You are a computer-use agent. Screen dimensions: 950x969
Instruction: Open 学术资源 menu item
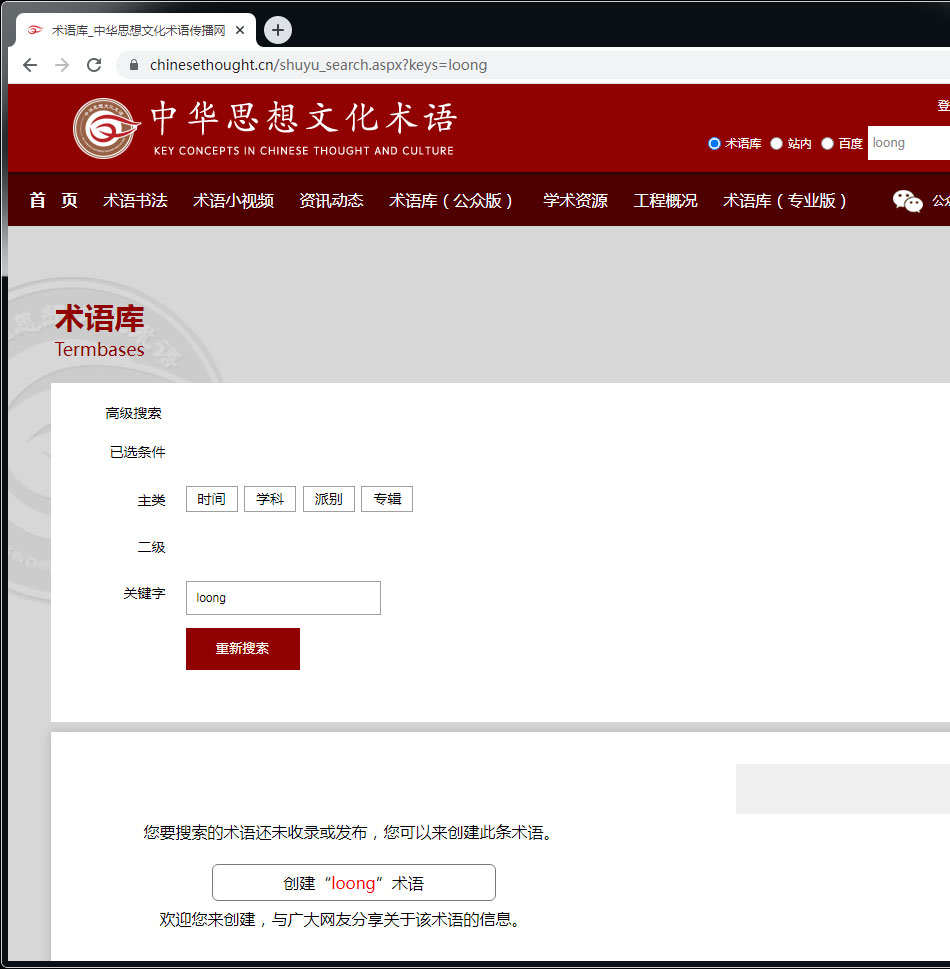[x=575, y=201]
